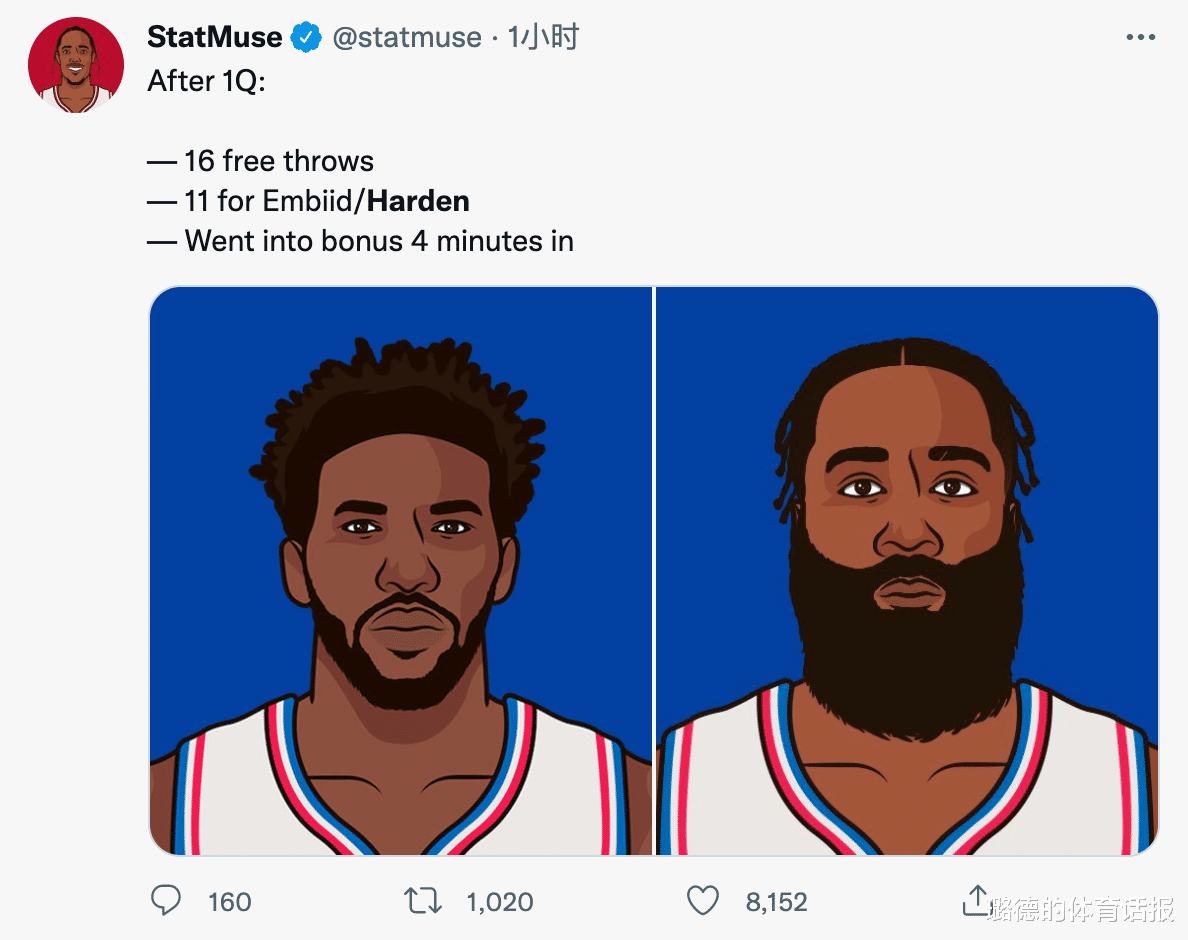View the Harden illustration image

click(907, 571)
